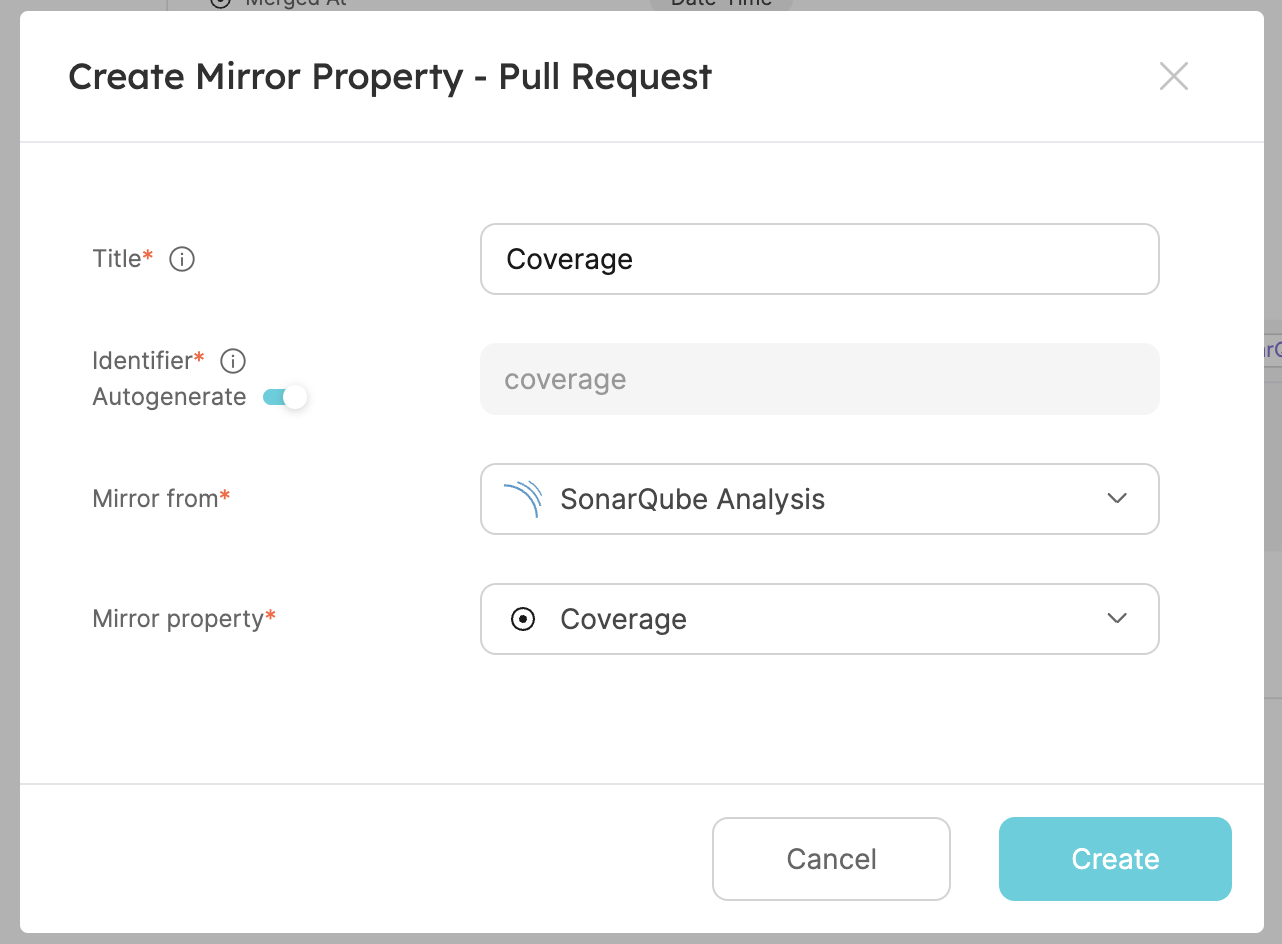Click the Identifier field label
This screenshot has width=1282, height=944.
(x=144, y=360)
